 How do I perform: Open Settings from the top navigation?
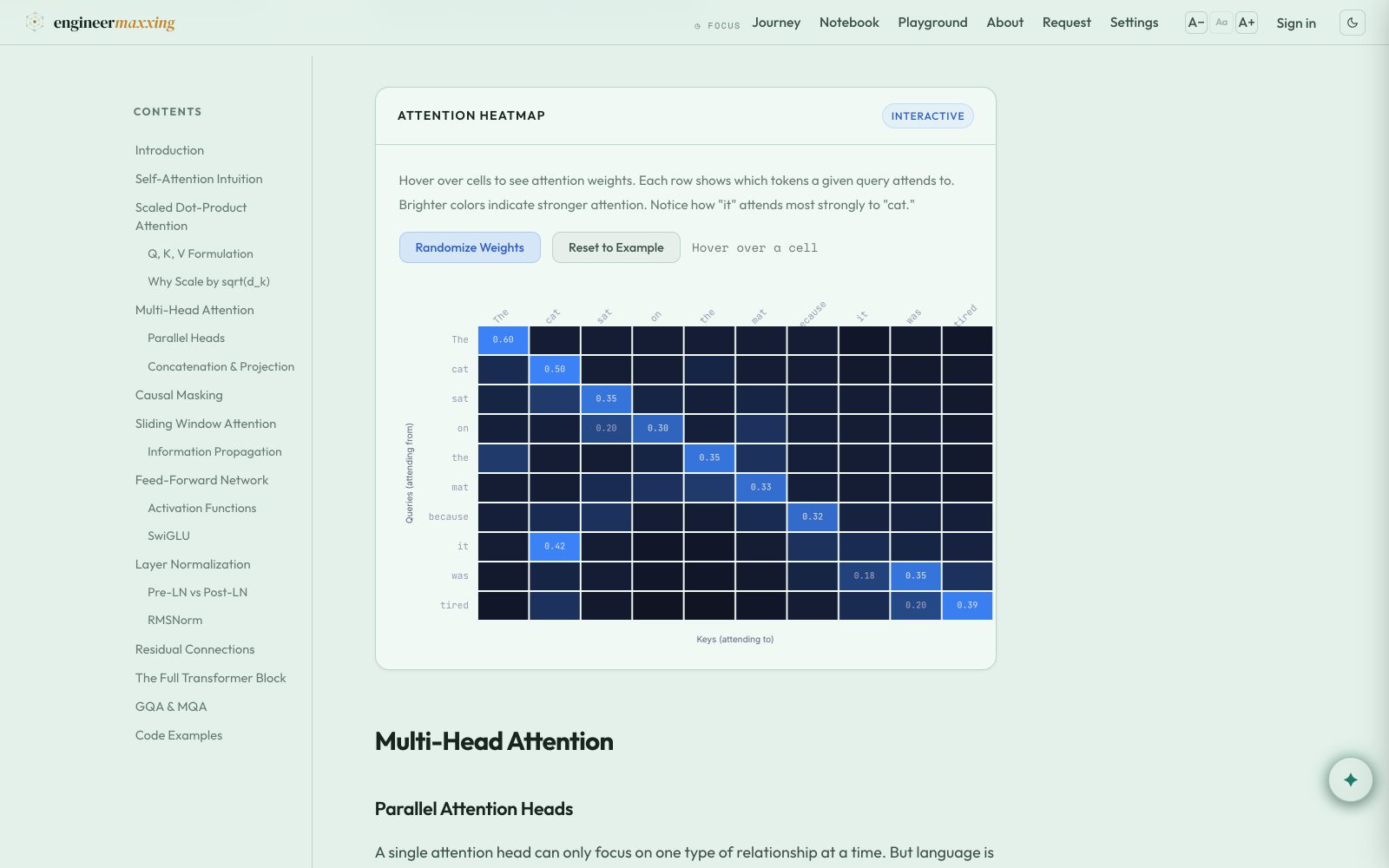pos(1134,23)
